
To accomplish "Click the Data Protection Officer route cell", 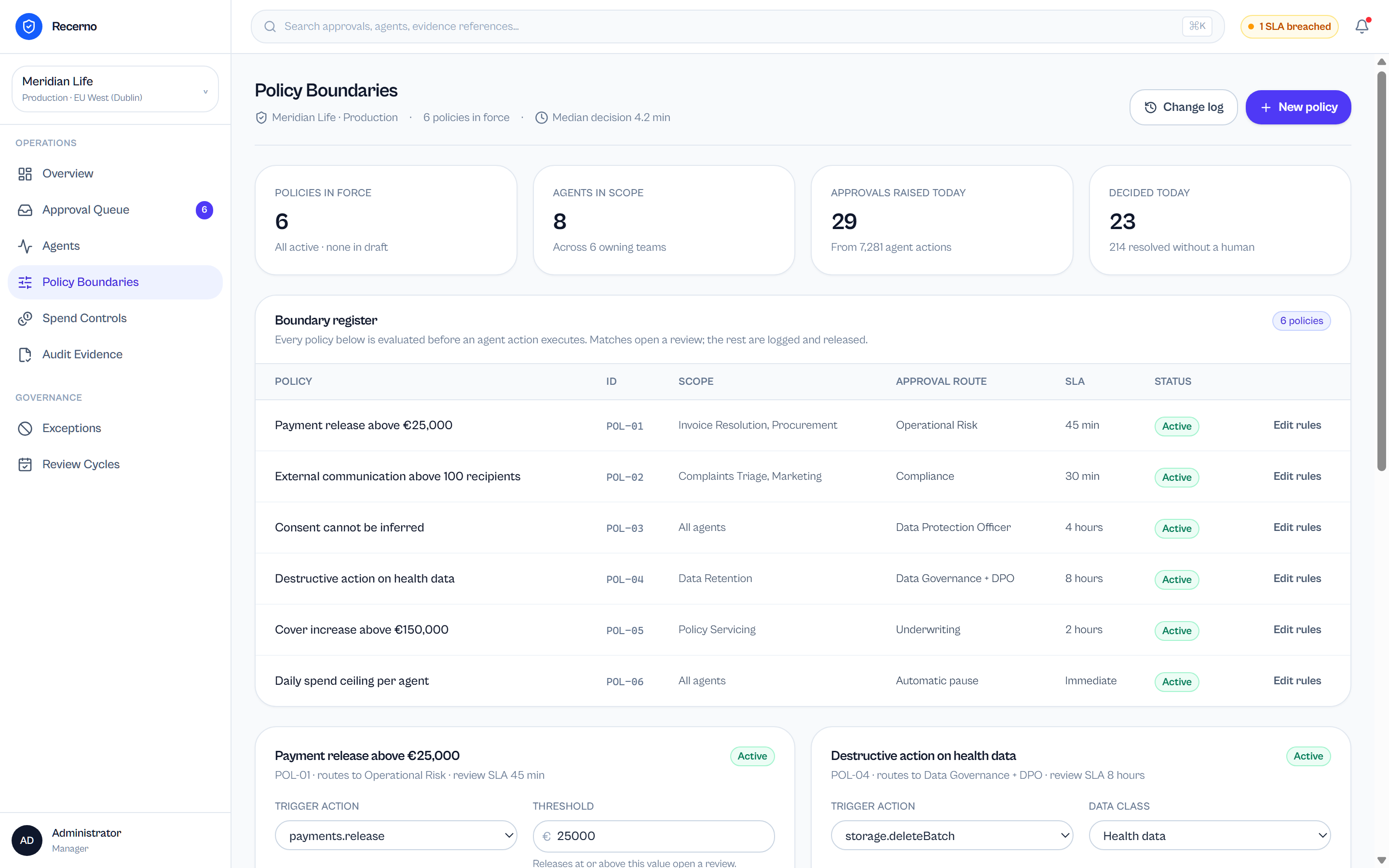I will click(953, 528).
